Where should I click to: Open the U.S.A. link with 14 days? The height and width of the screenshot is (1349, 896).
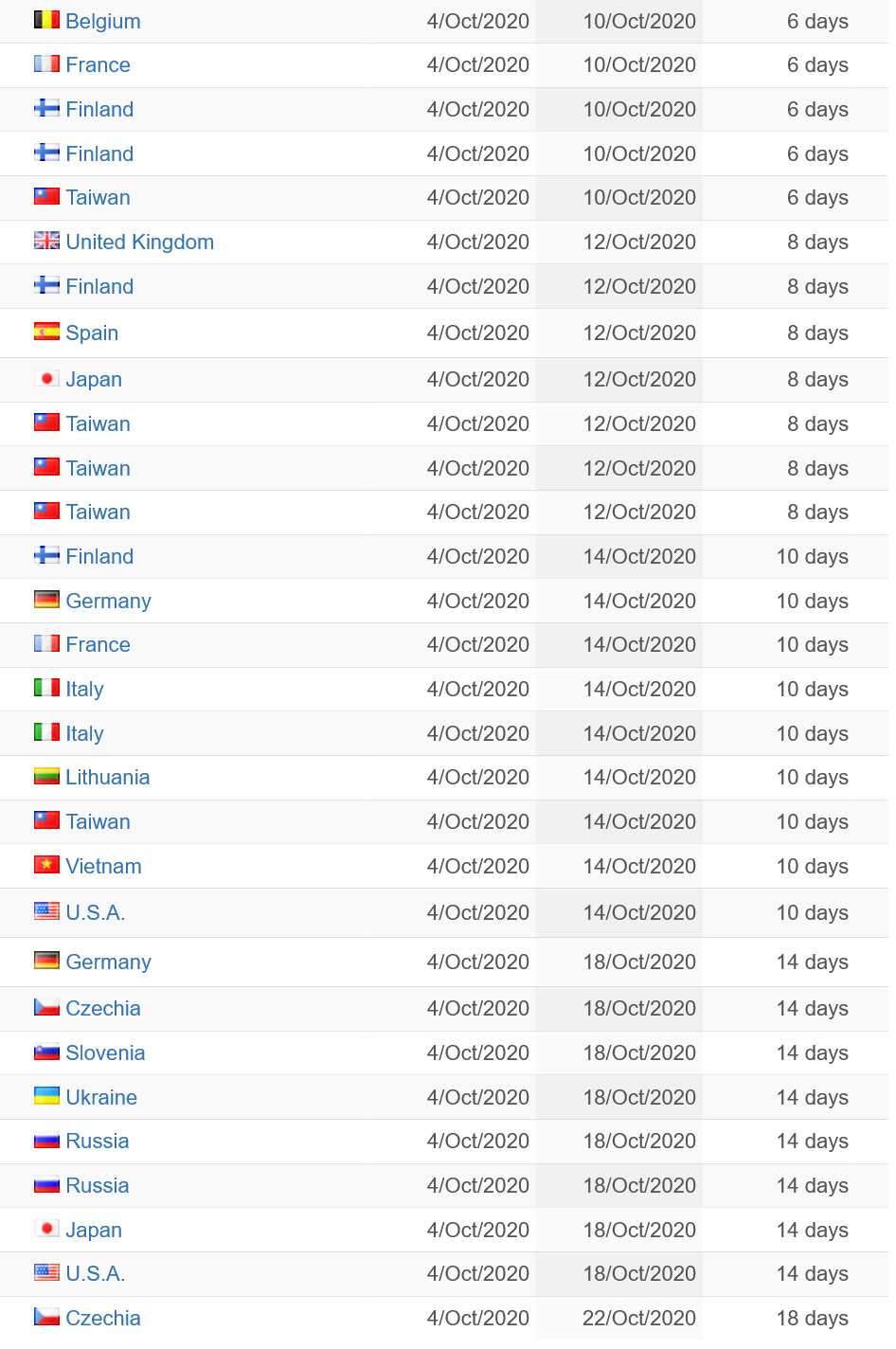click(x=96, y=1273)
